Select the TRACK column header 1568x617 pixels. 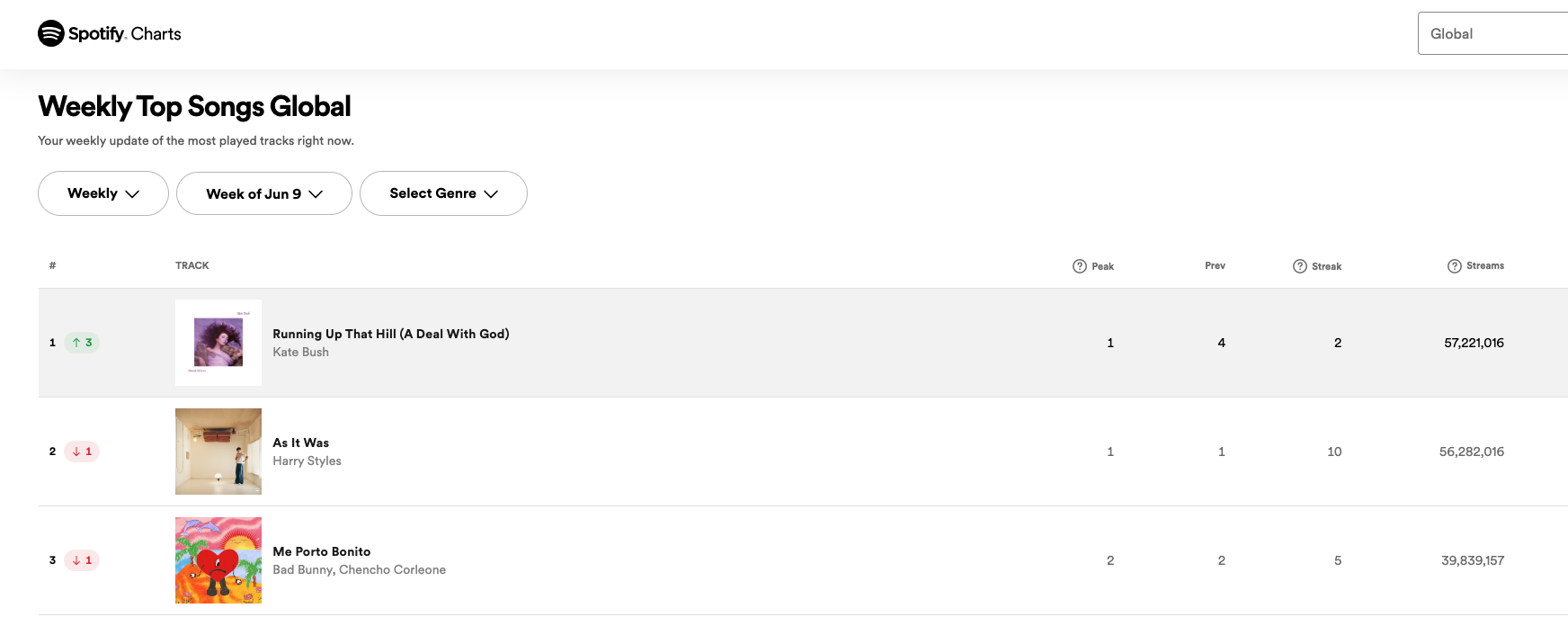pos(192,265)
